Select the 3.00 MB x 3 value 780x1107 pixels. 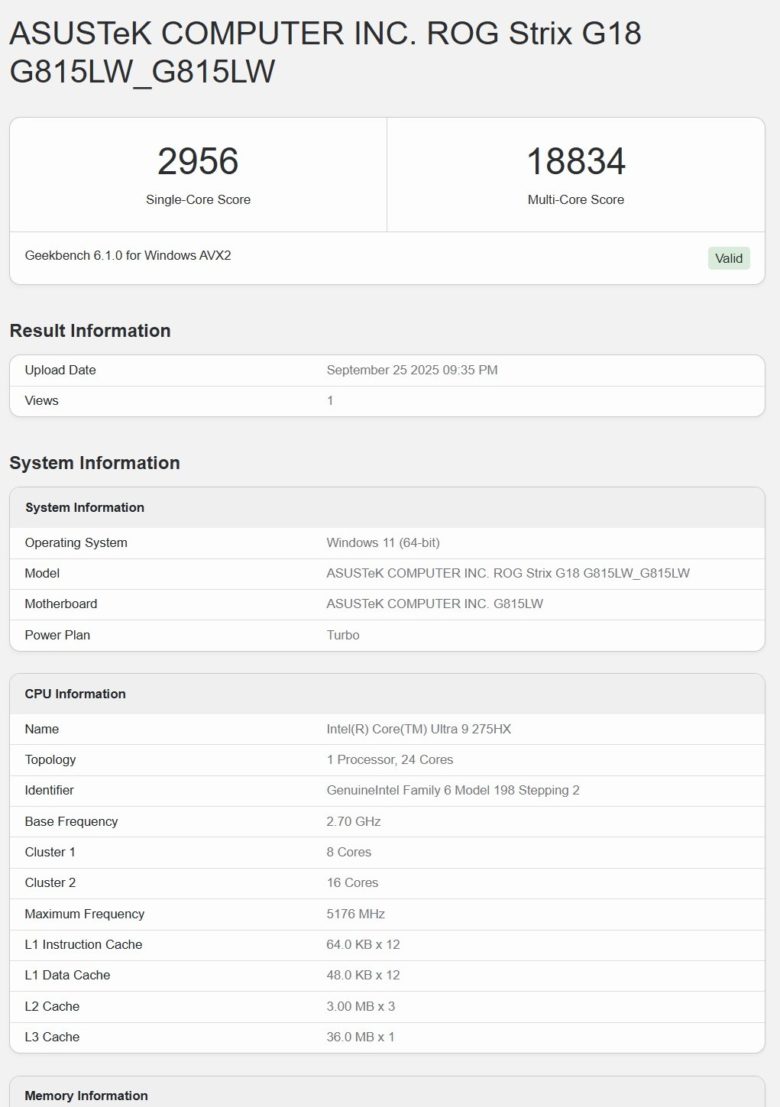tap(361, 1006)
